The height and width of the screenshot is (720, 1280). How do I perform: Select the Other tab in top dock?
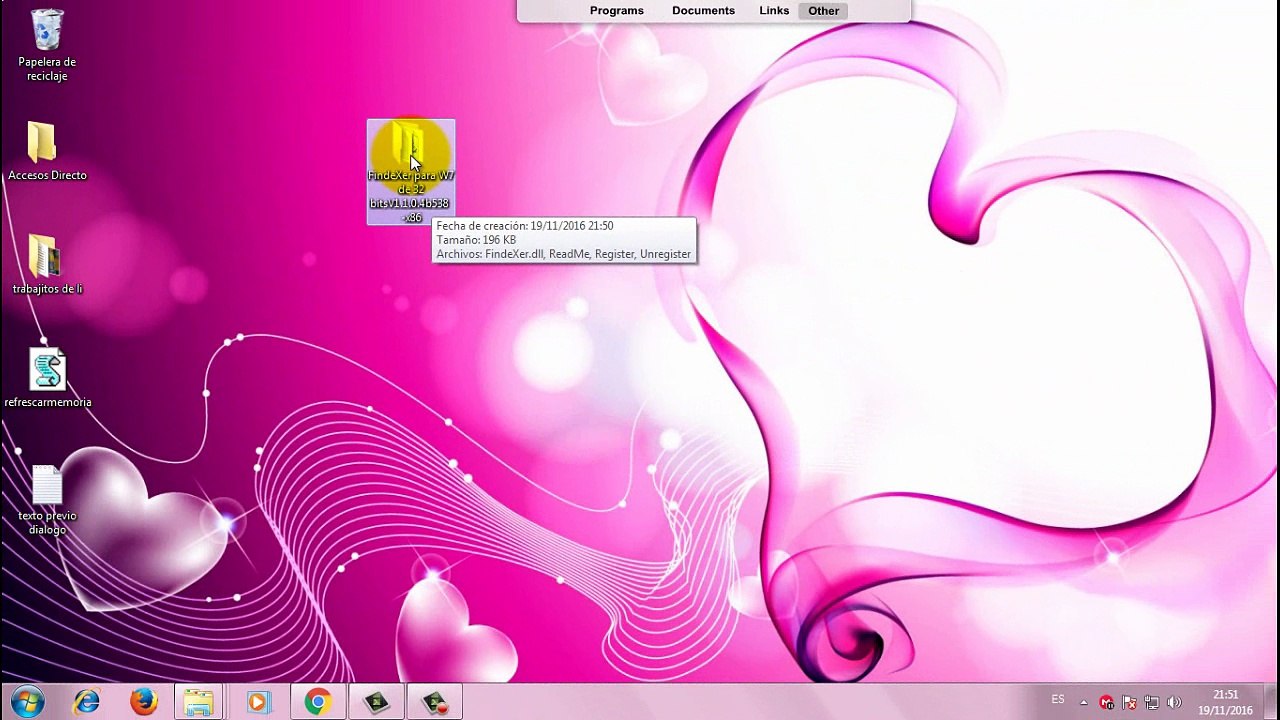pos(824,11)
